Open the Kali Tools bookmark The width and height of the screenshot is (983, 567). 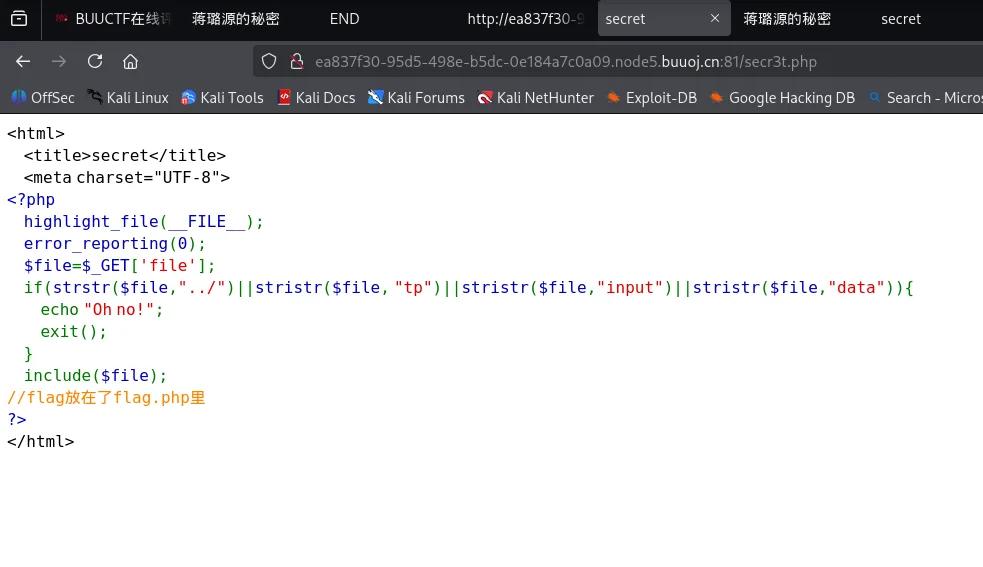tap(222, 98)
